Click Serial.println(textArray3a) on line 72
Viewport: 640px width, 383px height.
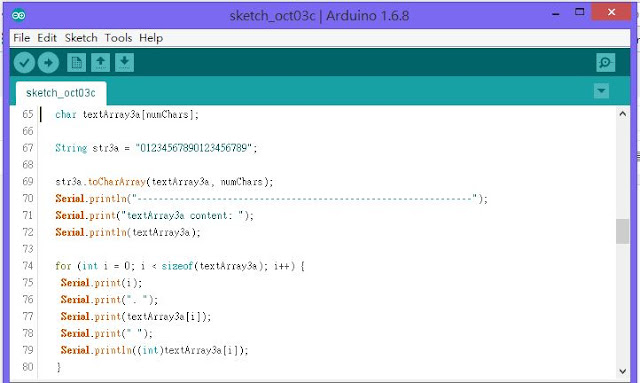(x=128, y=232)
